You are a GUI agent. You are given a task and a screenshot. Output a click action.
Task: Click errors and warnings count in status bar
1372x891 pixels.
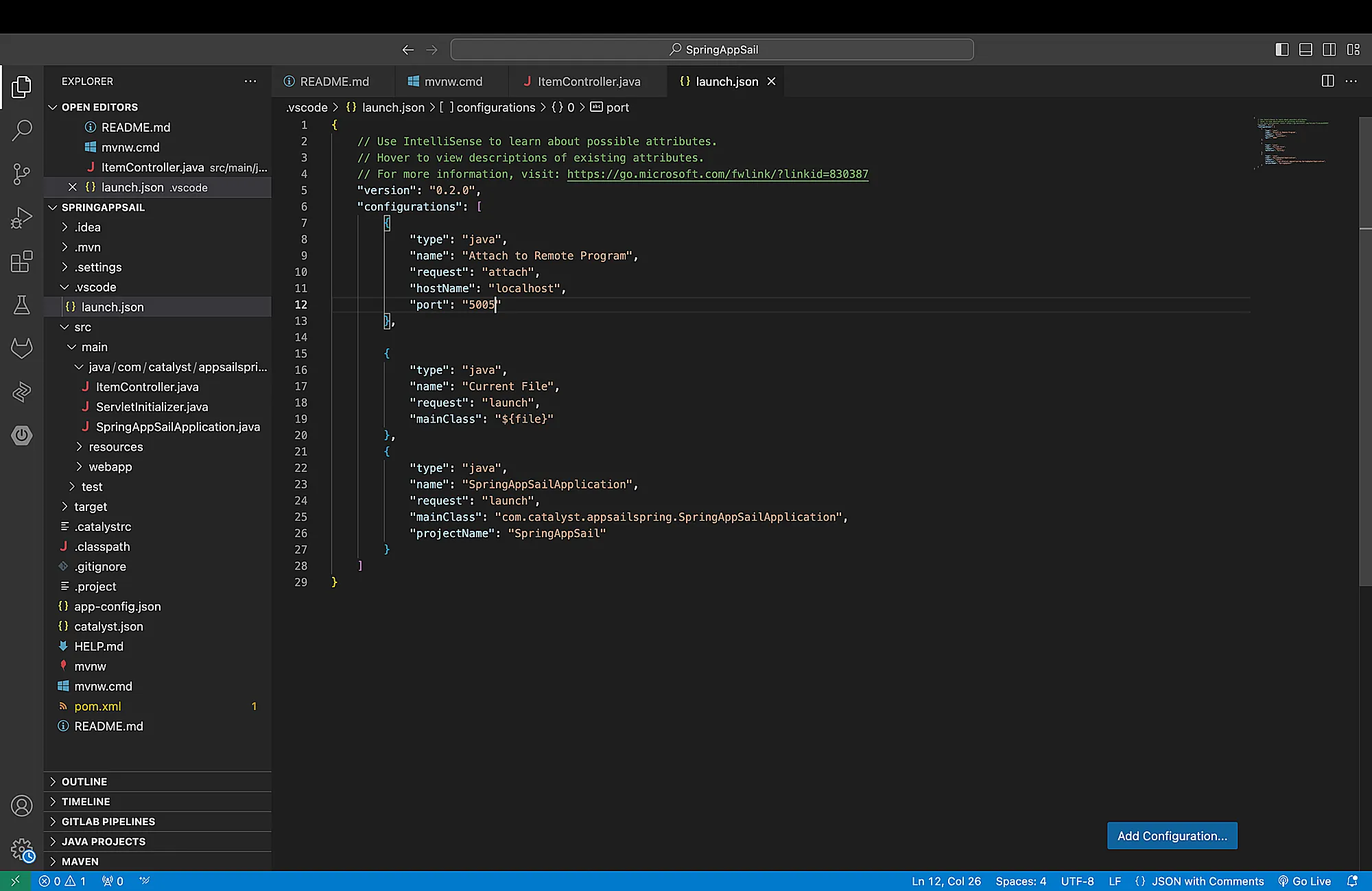click(62, 881)
